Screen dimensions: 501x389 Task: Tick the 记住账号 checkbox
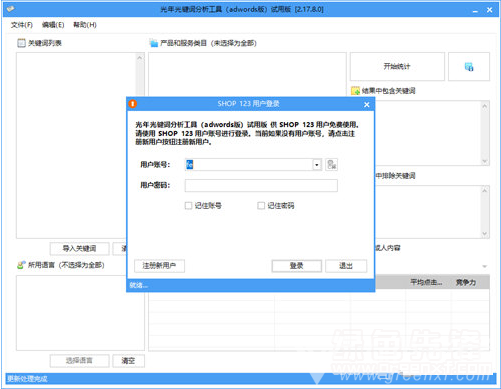pyautogui.click(x=188, y=206)
